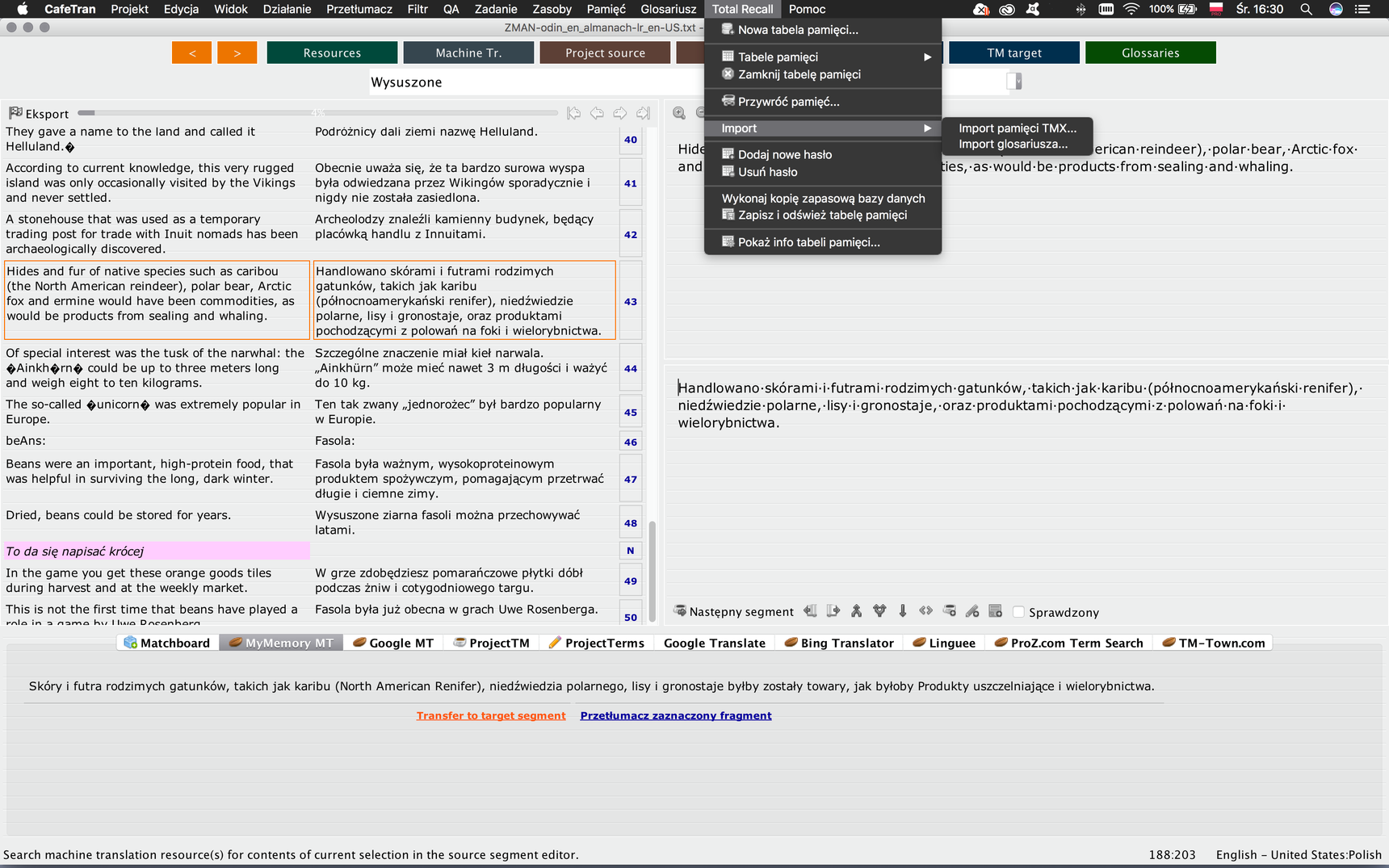Expand the Tabele pamięci submenu

click(823, 57)
